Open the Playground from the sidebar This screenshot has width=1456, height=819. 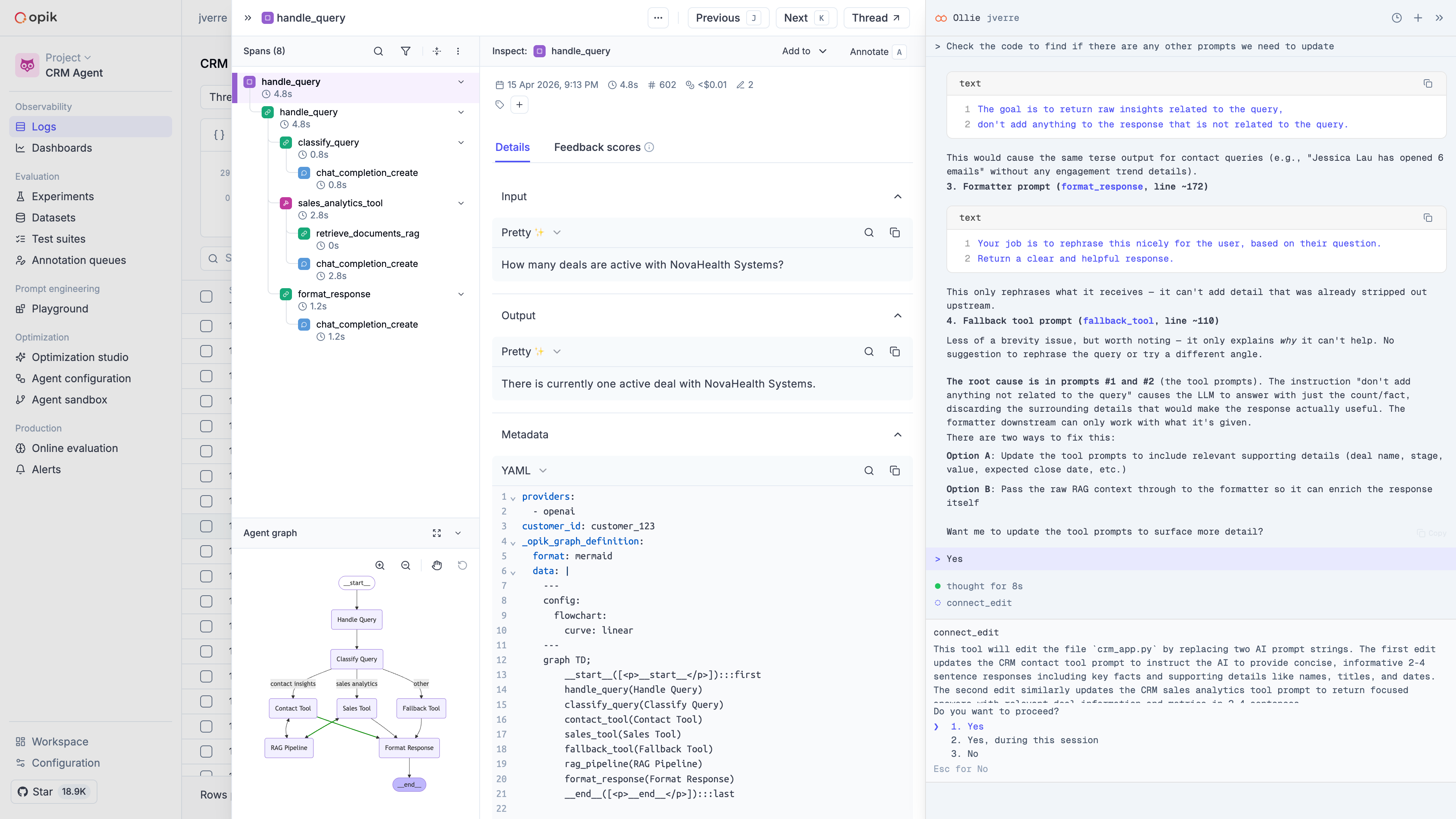pyautogui.click(x=59, y=309)
